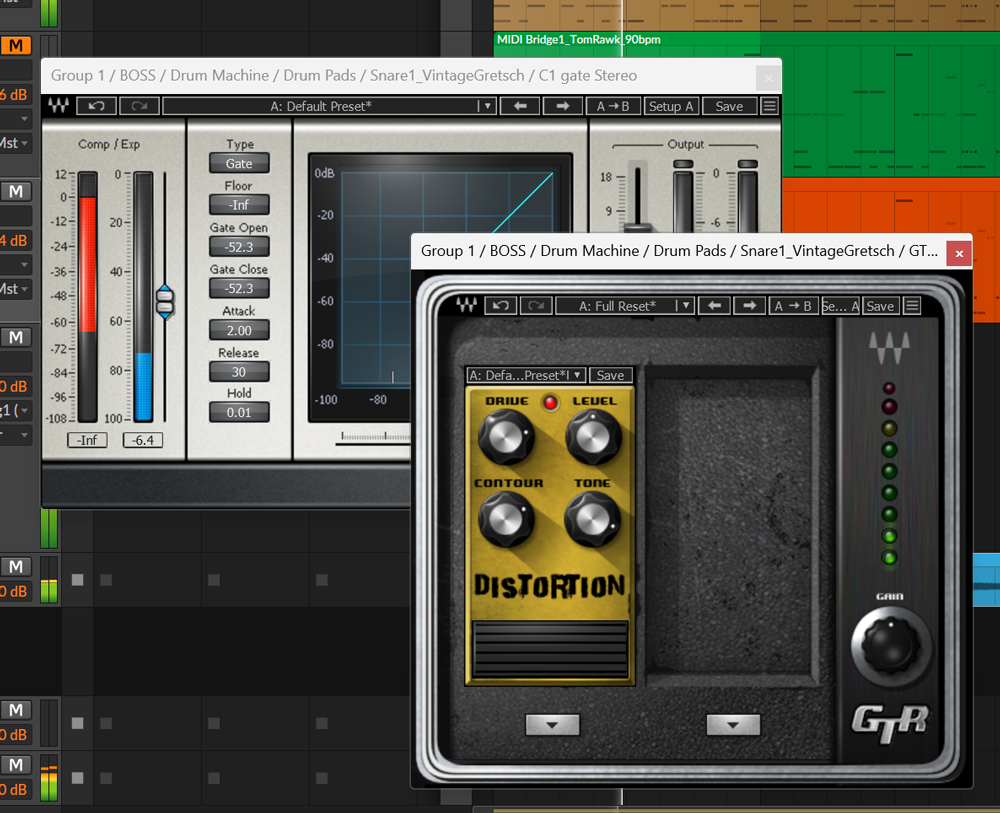Click the Comp/Exp threshold slider handle
The image size is (1000, 813).
165,299
